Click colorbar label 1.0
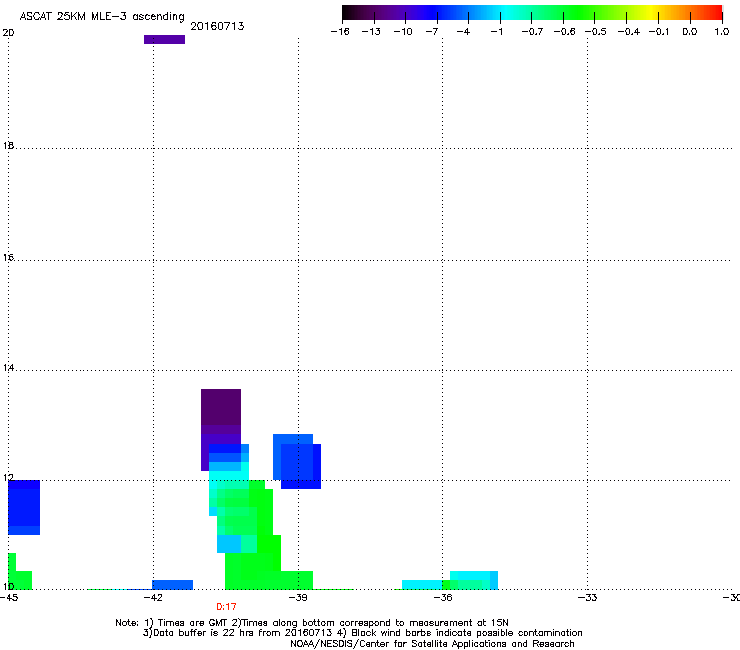The image size is (740, 650). tap(722, 32)
